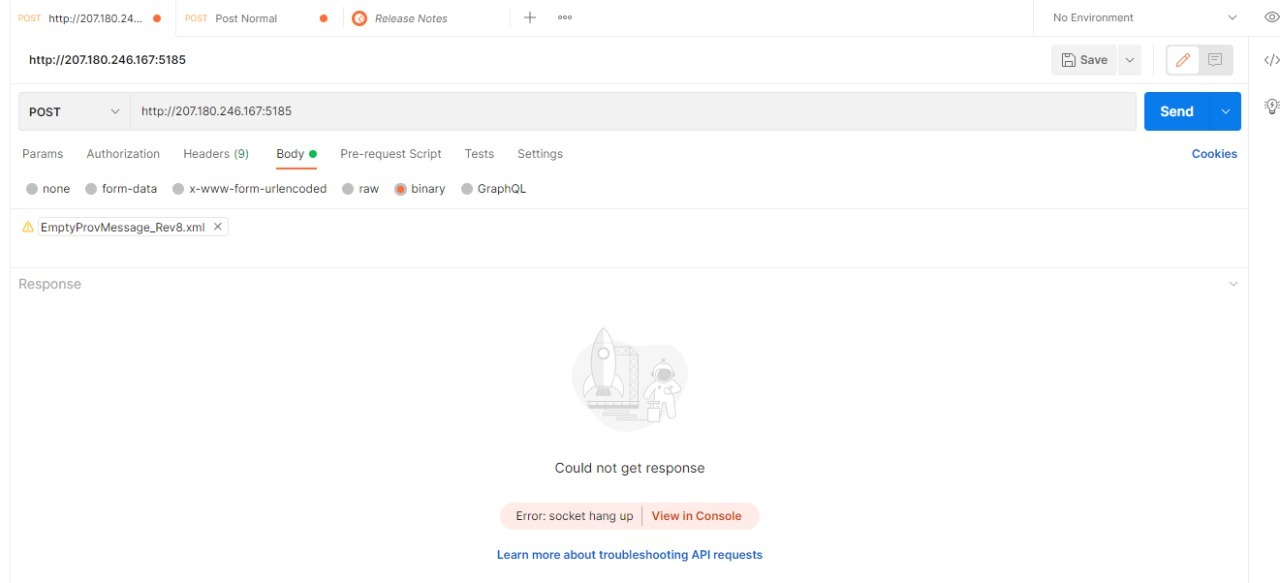1280x583 pixels.
Task: Click the Send button
Action: pos(1177,111)
